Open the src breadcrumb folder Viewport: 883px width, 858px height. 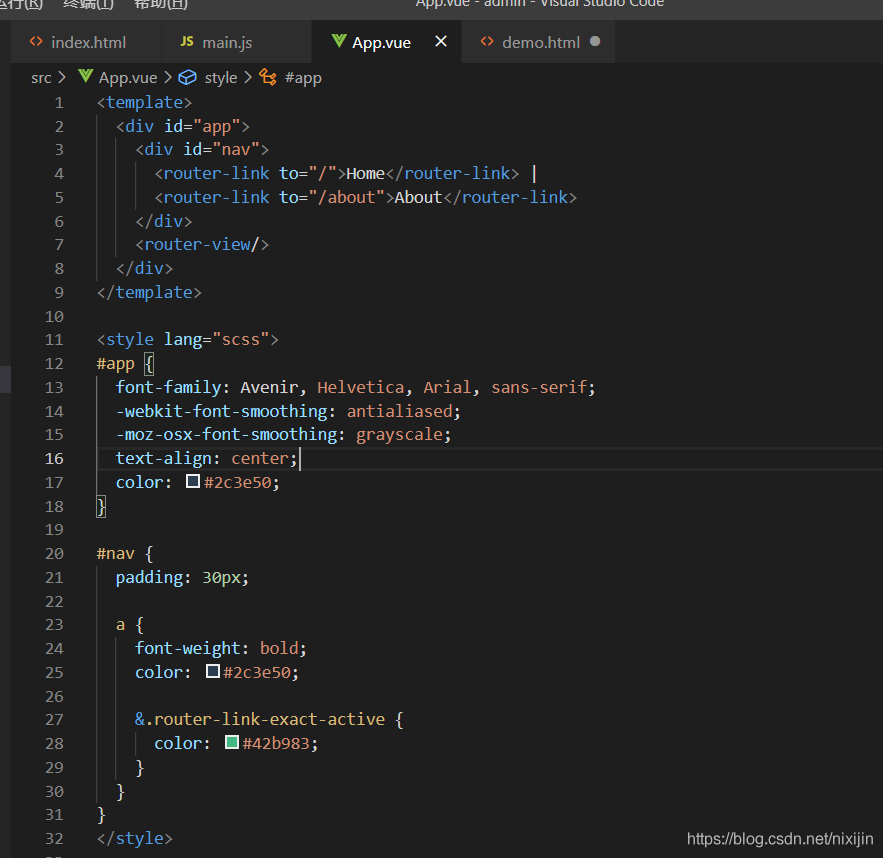[x=41, y=78]
